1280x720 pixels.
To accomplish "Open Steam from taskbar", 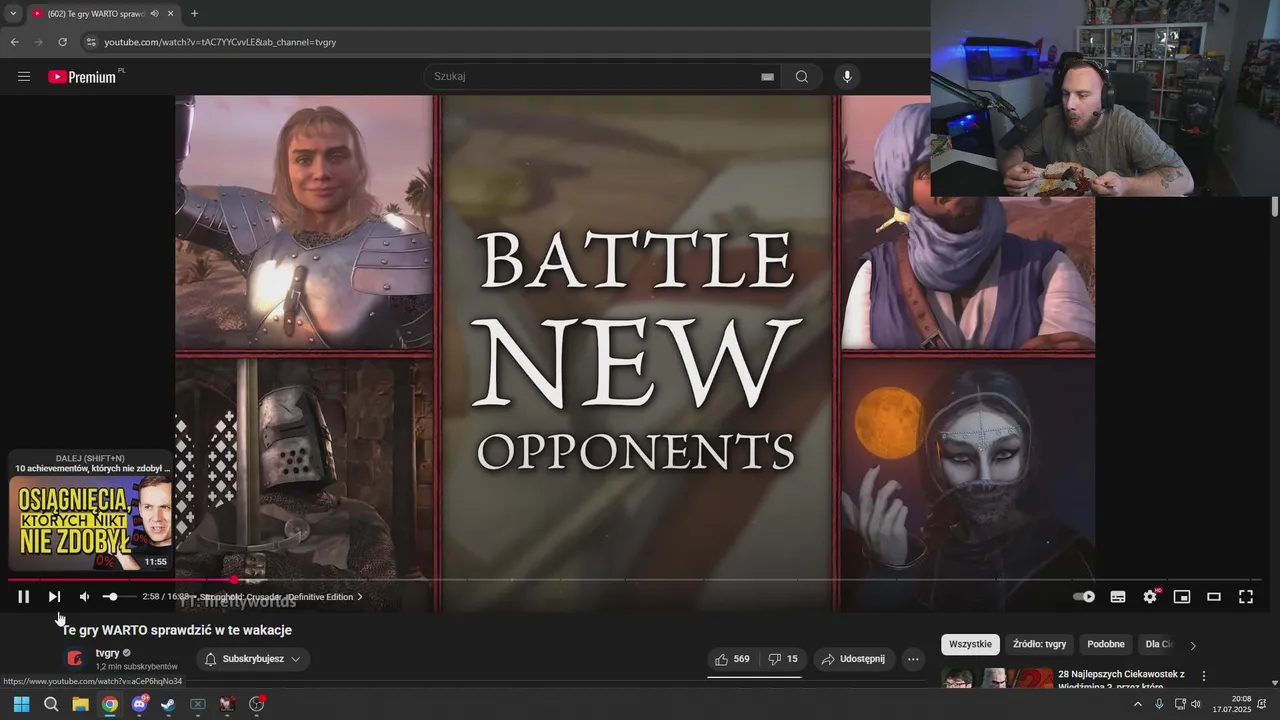I will 168,704.
